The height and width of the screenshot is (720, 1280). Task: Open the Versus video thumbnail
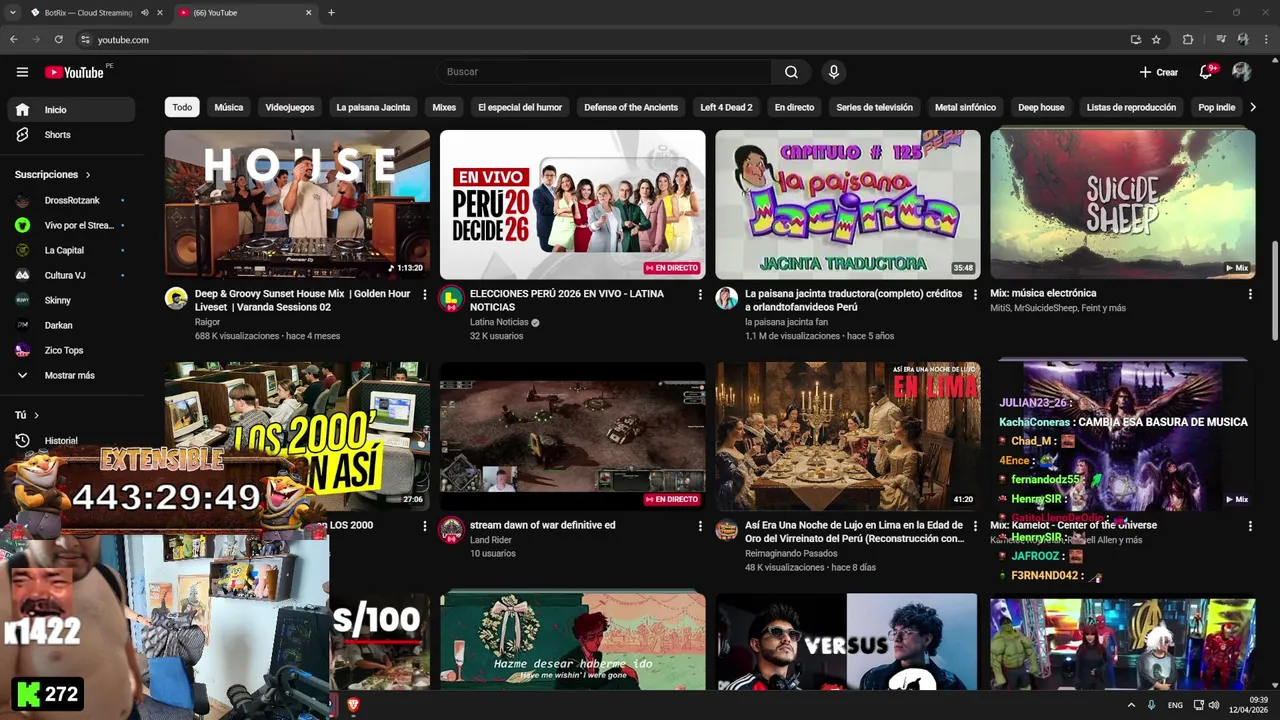click(847, 641)
